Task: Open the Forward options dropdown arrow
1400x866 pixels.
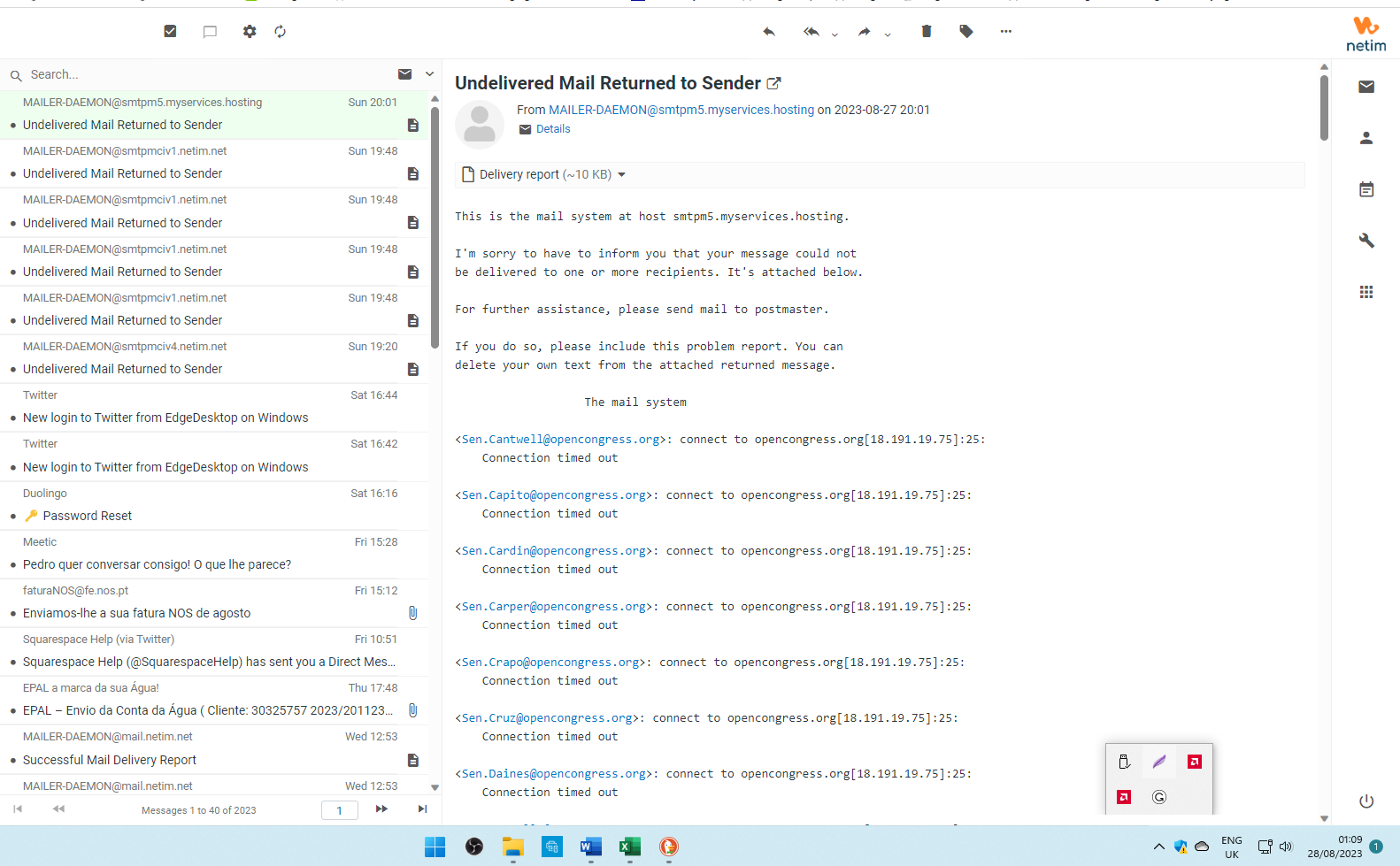Action: point(888,34)
